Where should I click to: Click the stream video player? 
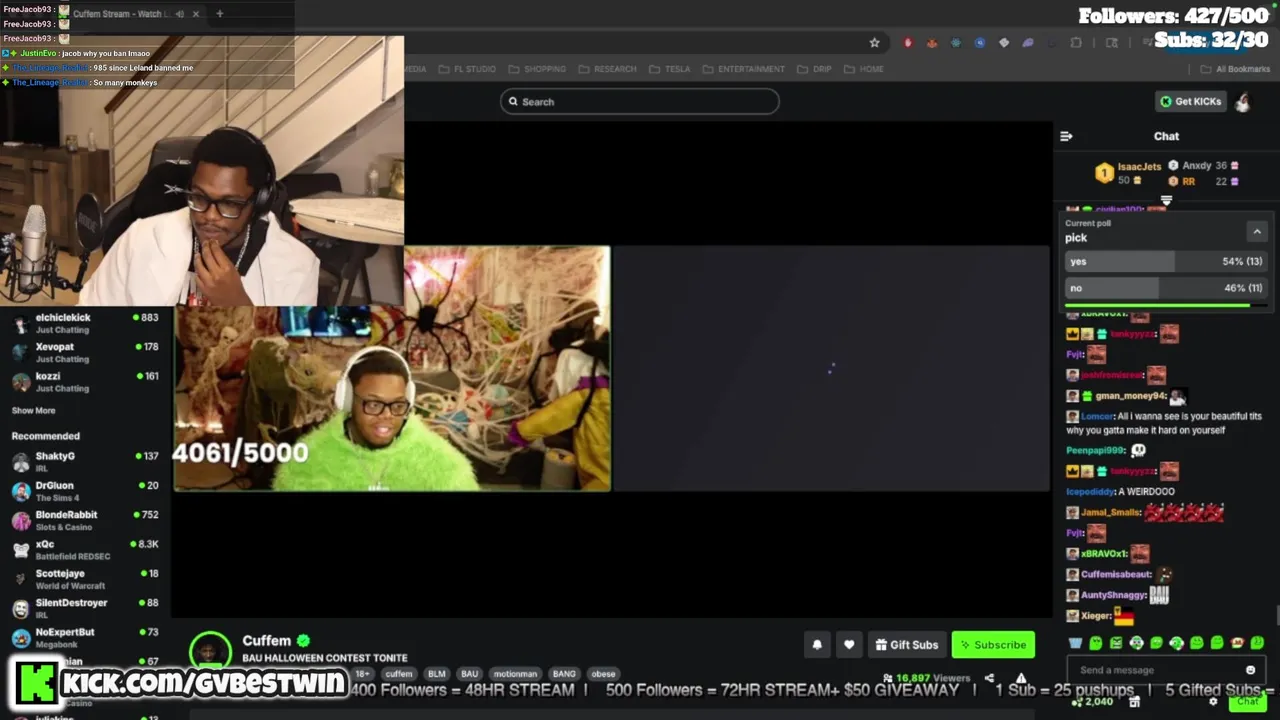[612, 369]
